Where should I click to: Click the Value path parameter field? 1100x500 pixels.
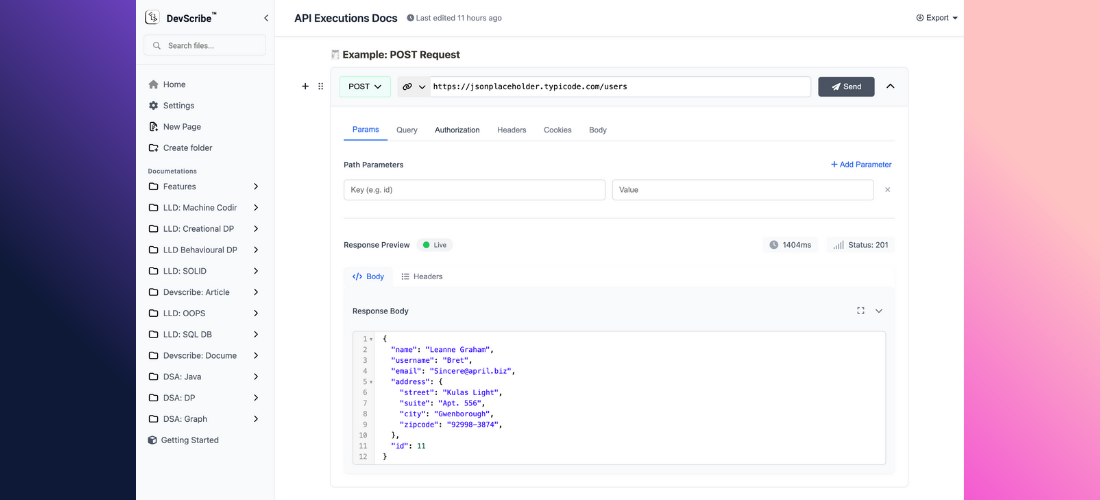(743, 190)
